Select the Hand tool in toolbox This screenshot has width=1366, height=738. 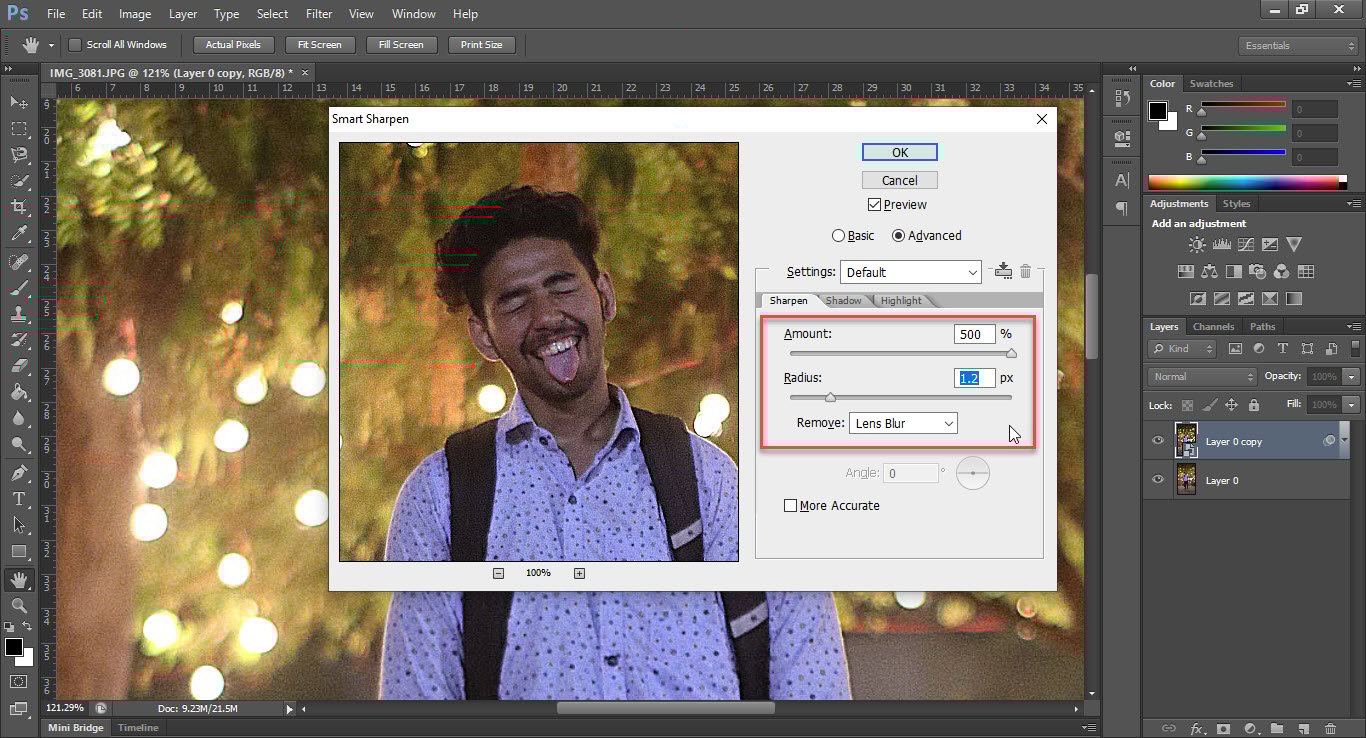tap(19, 579)
